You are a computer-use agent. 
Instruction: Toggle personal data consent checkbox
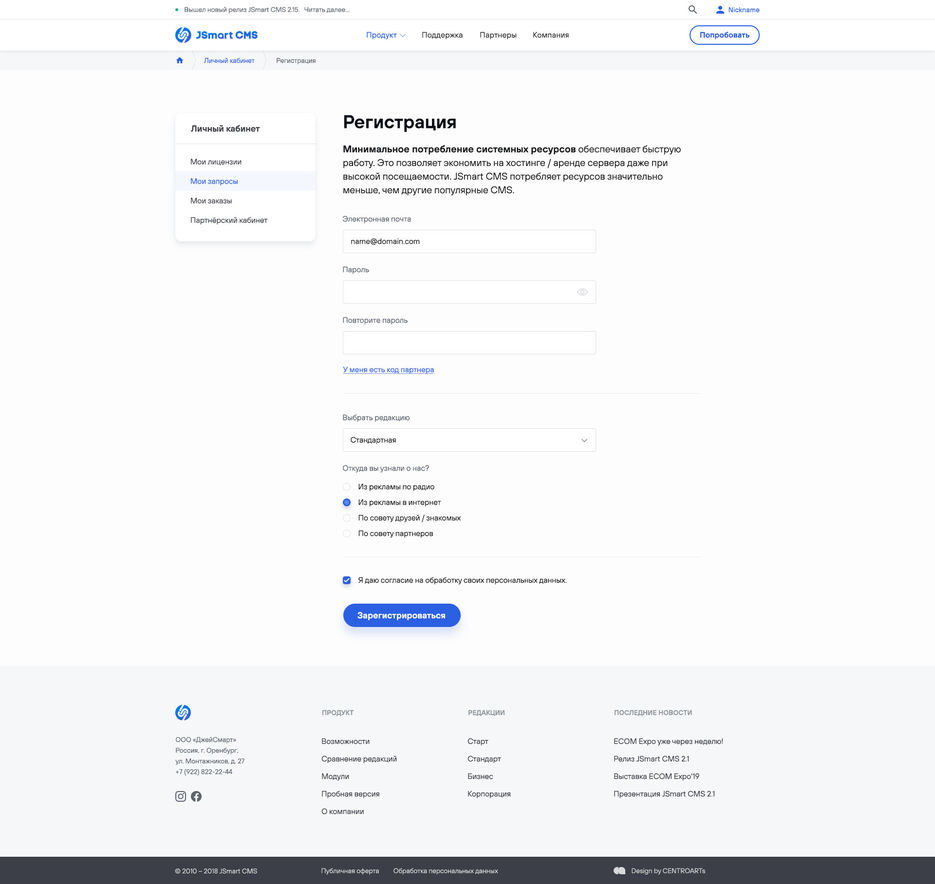click(x=346, y=580)
